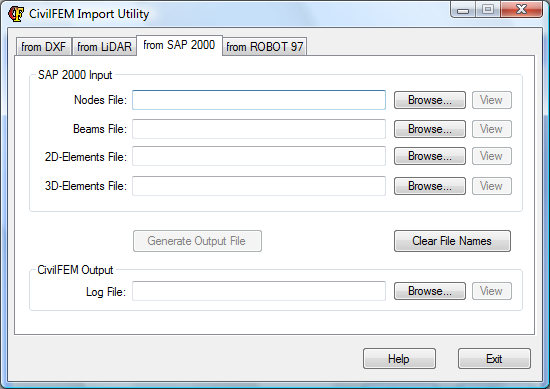This screenshot has height=389, width=550.
Task: Click the "CivilFEM Import Utility" window title
Action: pos(89,14)
